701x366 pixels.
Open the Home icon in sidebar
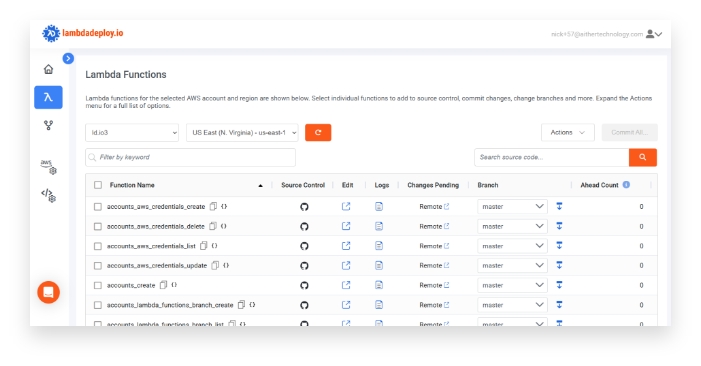[x=48, y=69]
